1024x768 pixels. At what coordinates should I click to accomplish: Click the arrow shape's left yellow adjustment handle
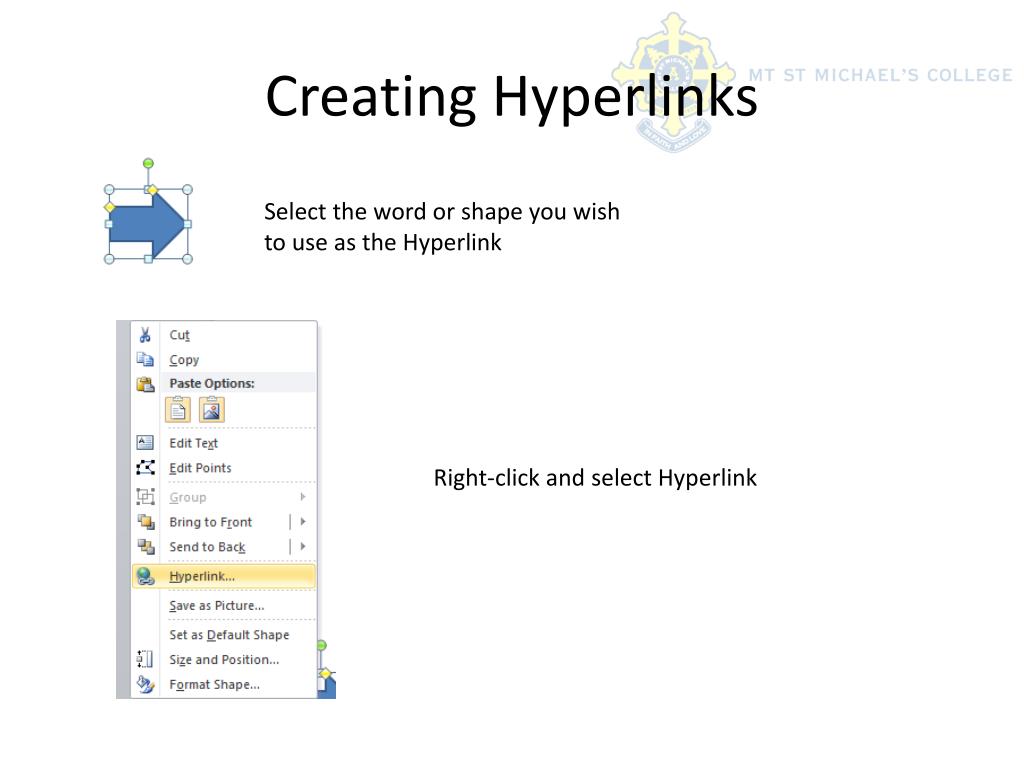coord(109,207)
